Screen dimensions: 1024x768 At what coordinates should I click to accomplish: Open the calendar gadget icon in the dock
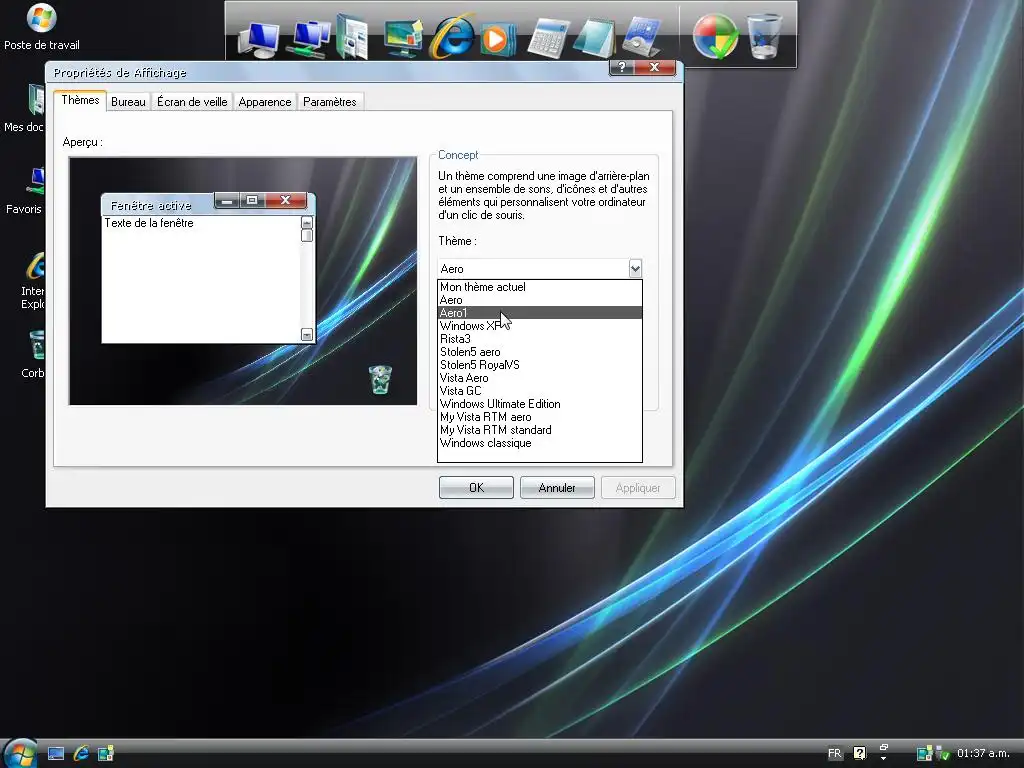[x=641, y=38]
